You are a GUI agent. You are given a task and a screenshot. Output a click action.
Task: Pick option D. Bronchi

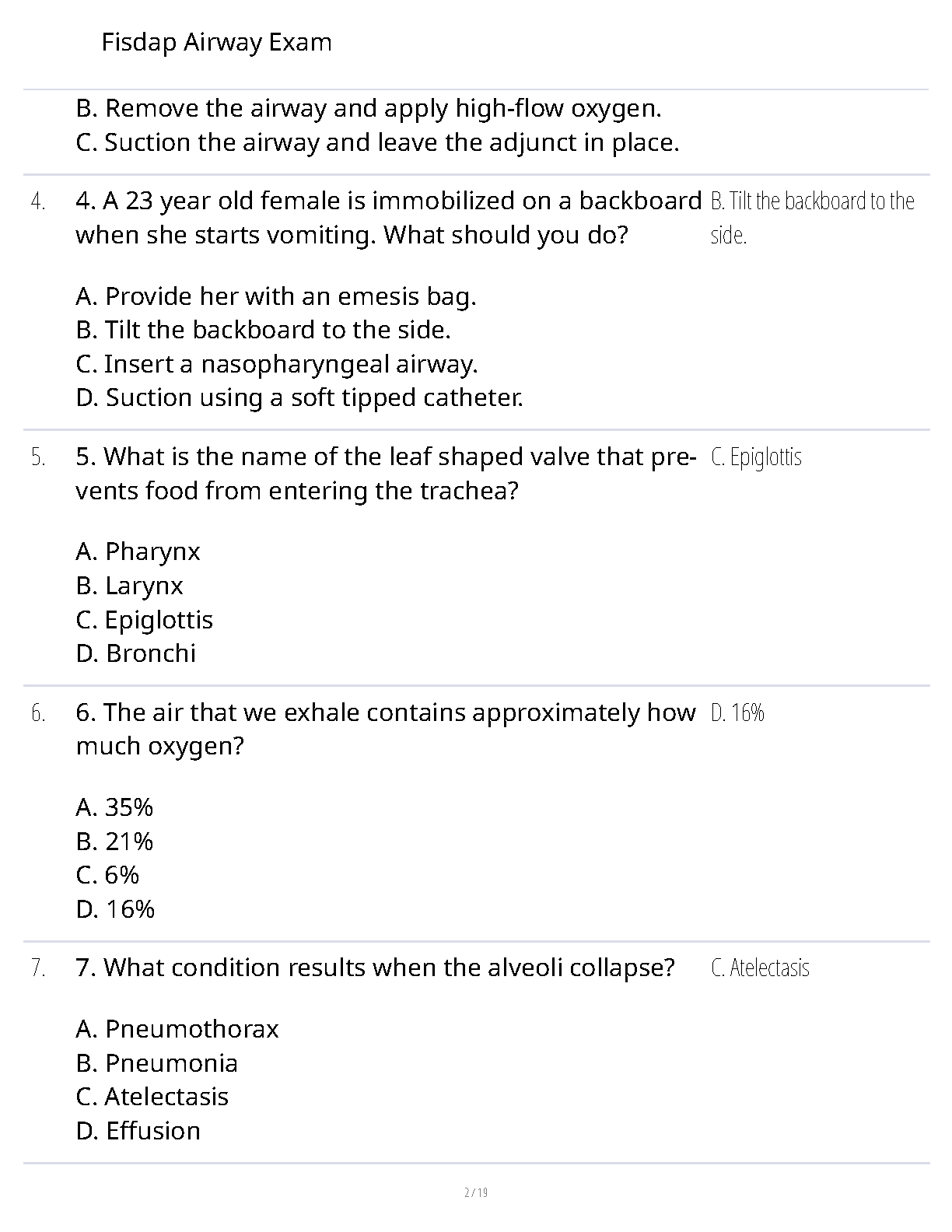135,653
